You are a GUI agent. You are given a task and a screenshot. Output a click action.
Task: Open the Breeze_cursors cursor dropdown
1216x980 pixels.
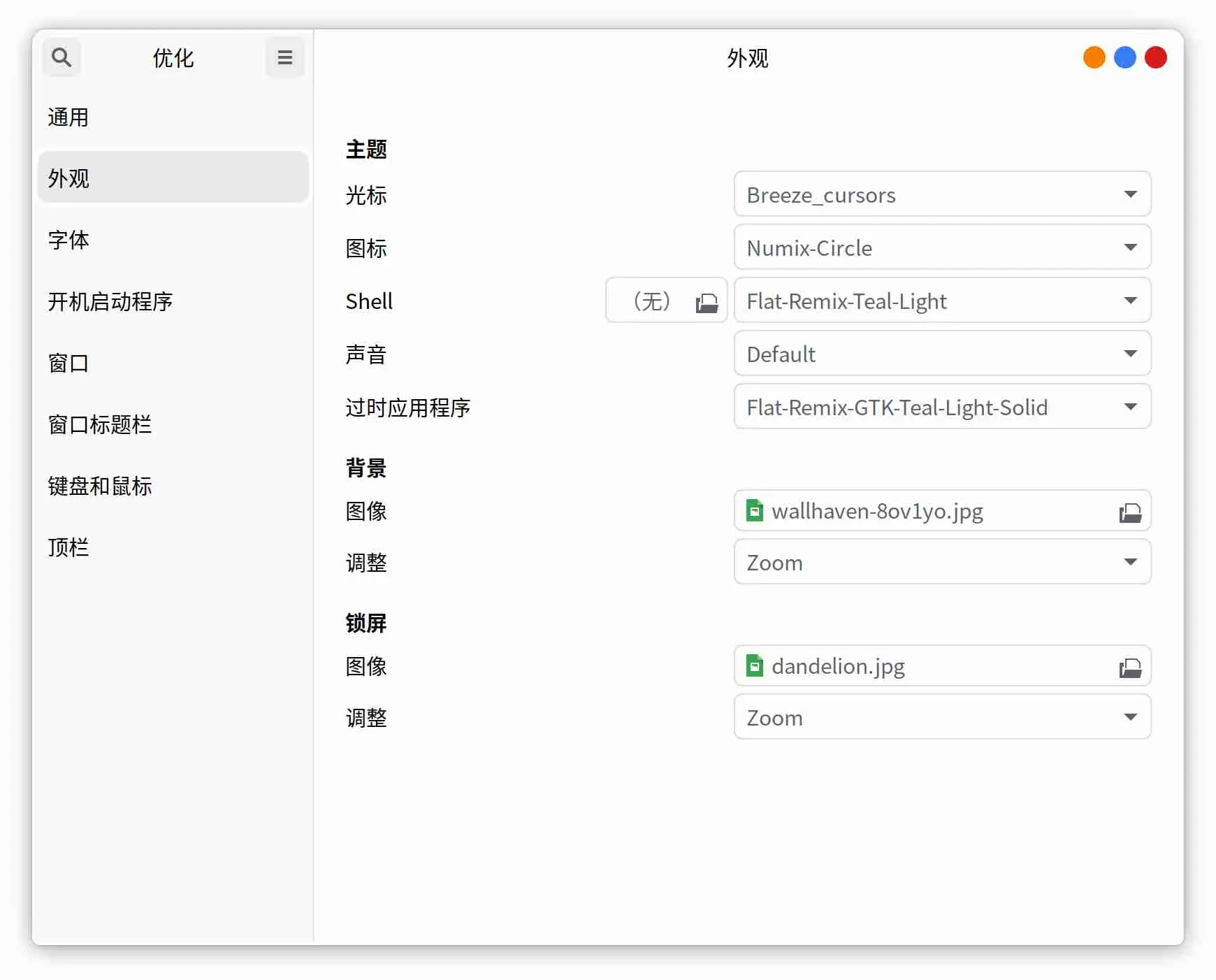click(x=941, y=194)
